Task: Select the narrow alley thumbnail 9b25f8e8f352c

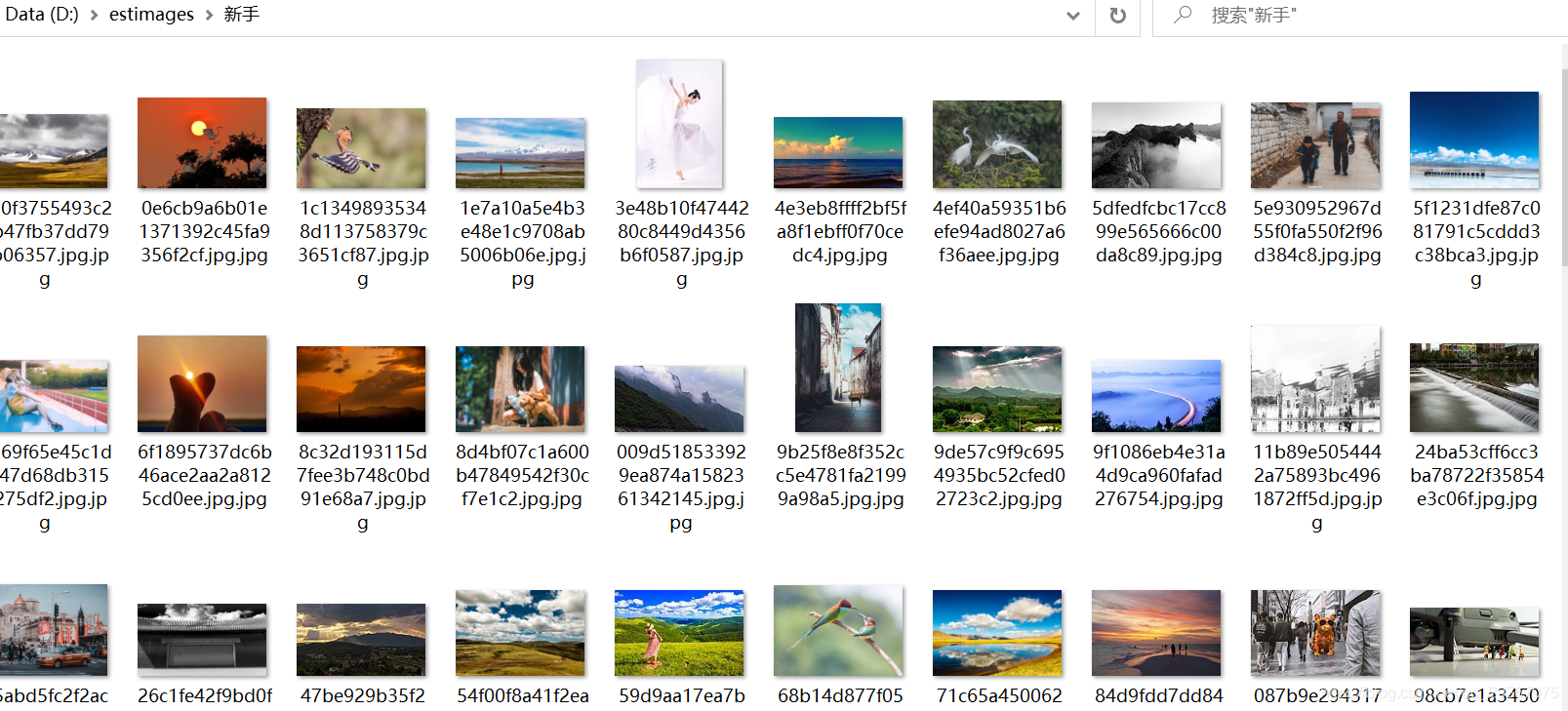Action: pos(838,368)
